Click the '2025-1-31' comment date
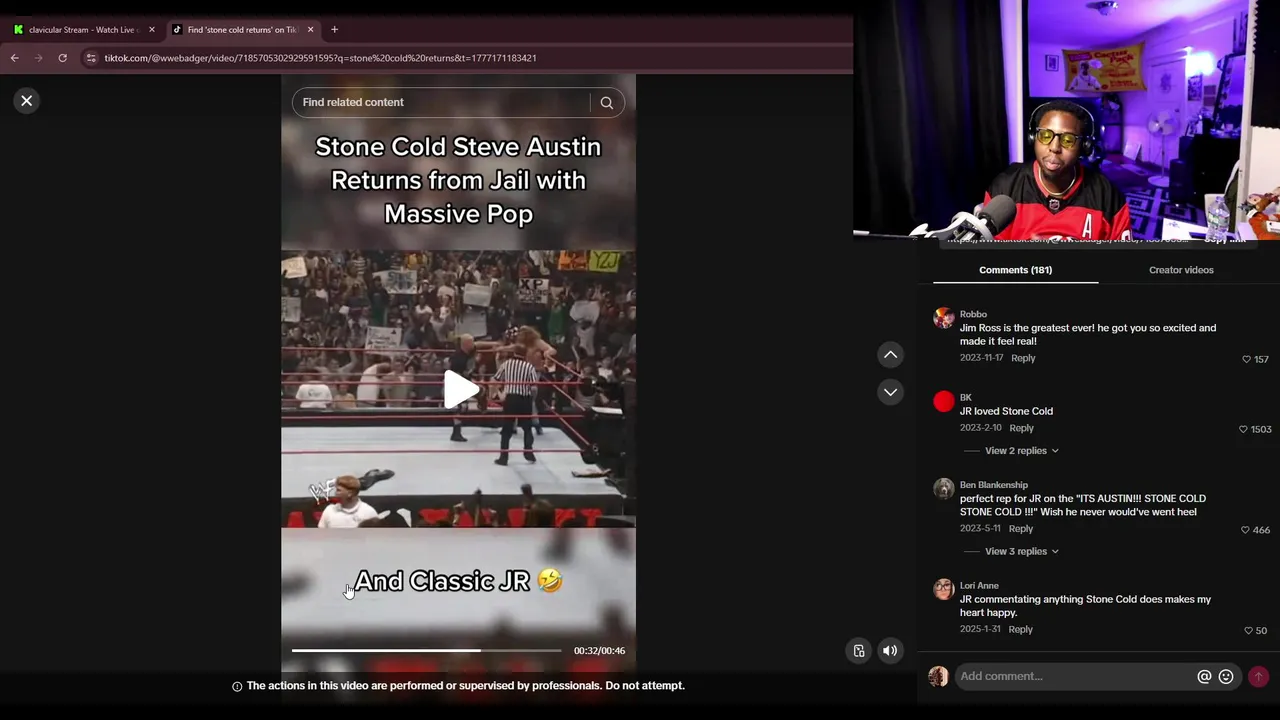 tap(980, 629)
